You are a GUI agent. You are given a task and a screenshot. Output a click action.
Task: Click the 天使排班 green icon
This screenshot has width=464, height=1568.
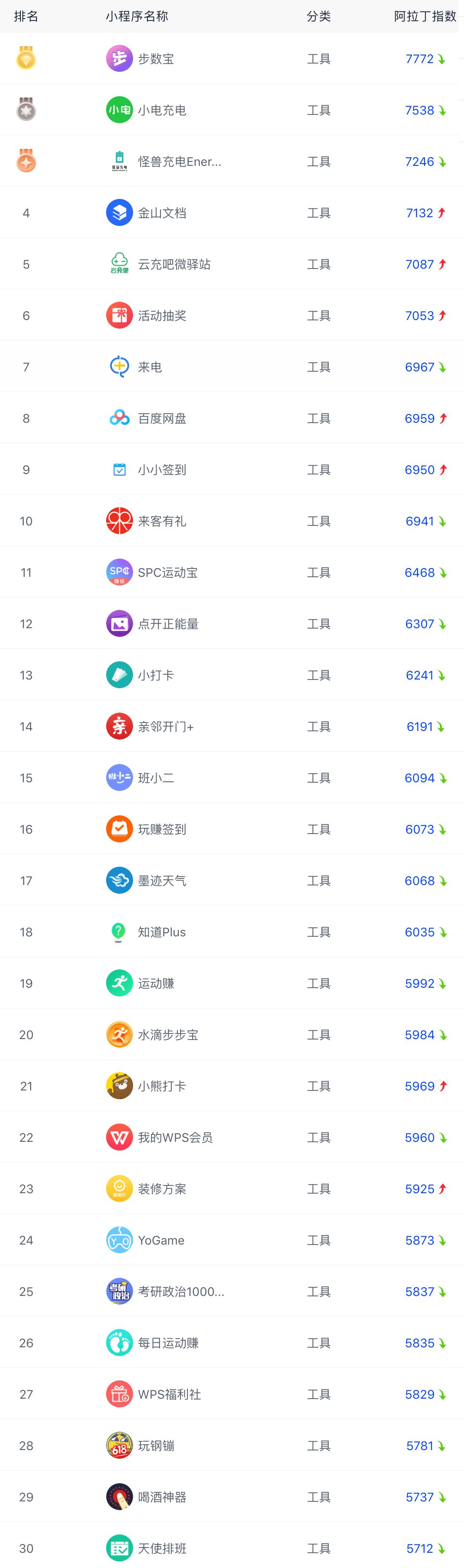[119, 1548]
